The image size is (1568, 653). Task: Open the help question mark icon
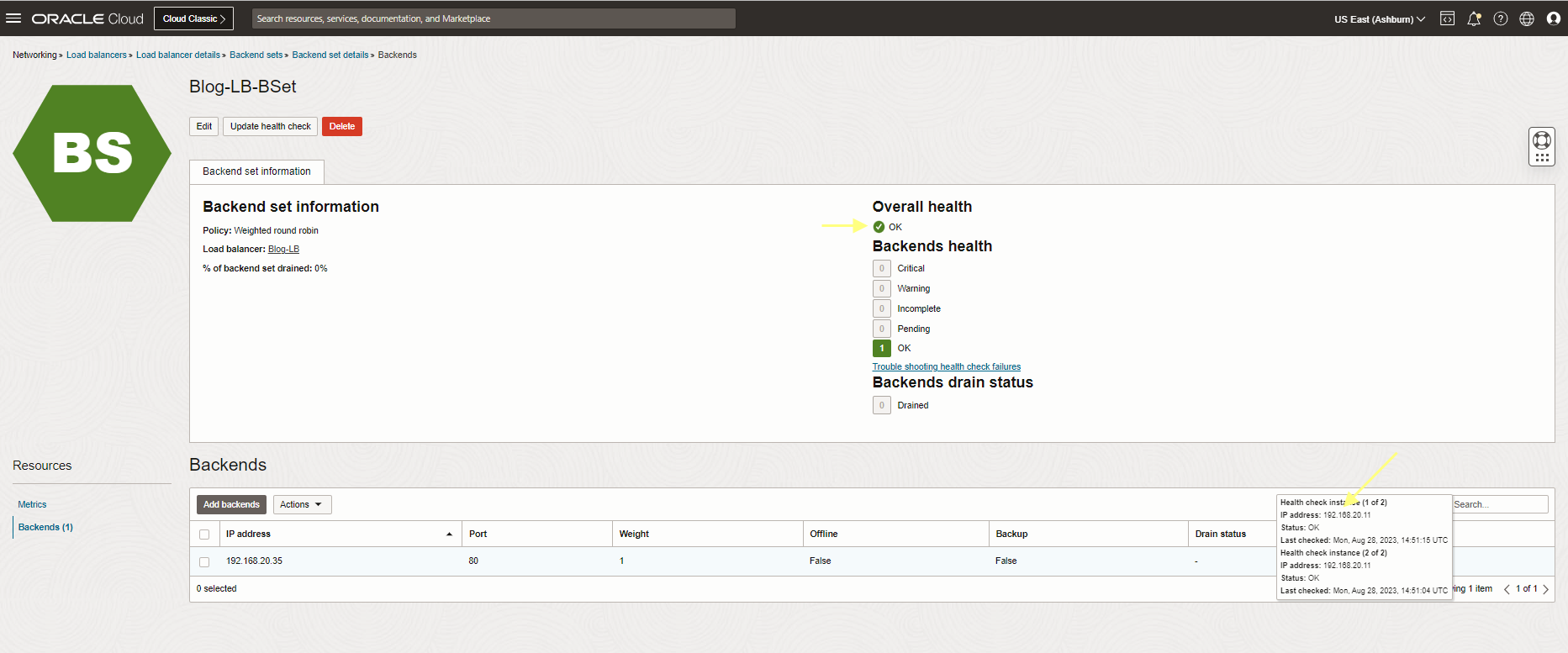[1501, 18]
